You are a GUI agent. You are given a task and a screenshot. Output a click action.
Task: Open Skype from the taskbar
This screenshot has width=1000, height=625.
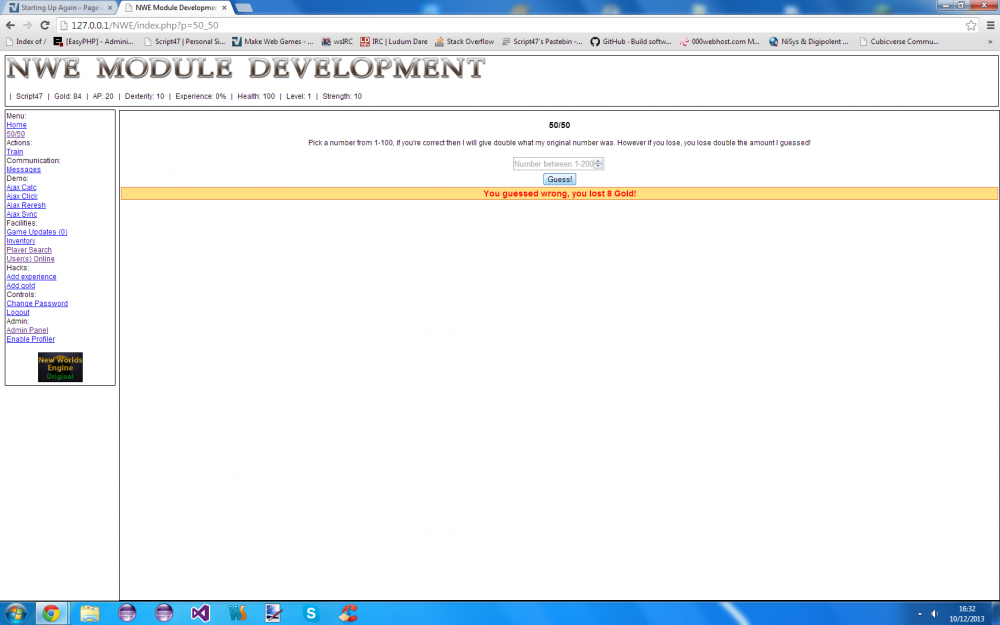click(311, 613)
